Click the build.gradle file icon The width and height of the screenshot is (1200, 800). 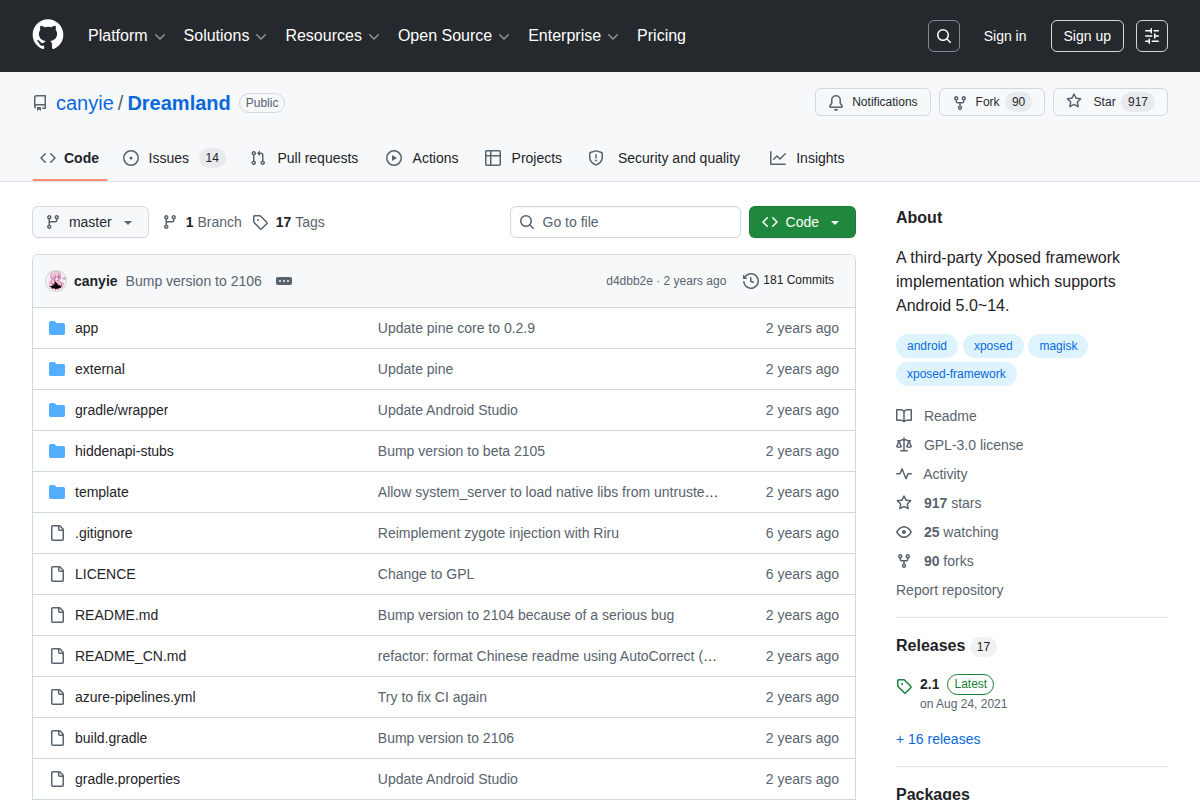(x=57, y=738)
